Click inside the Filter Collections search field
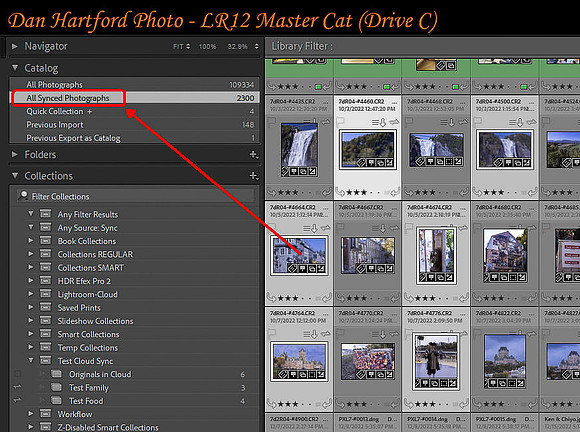Image resolution: width=580 pixels, height=432 pixels. 136,196
